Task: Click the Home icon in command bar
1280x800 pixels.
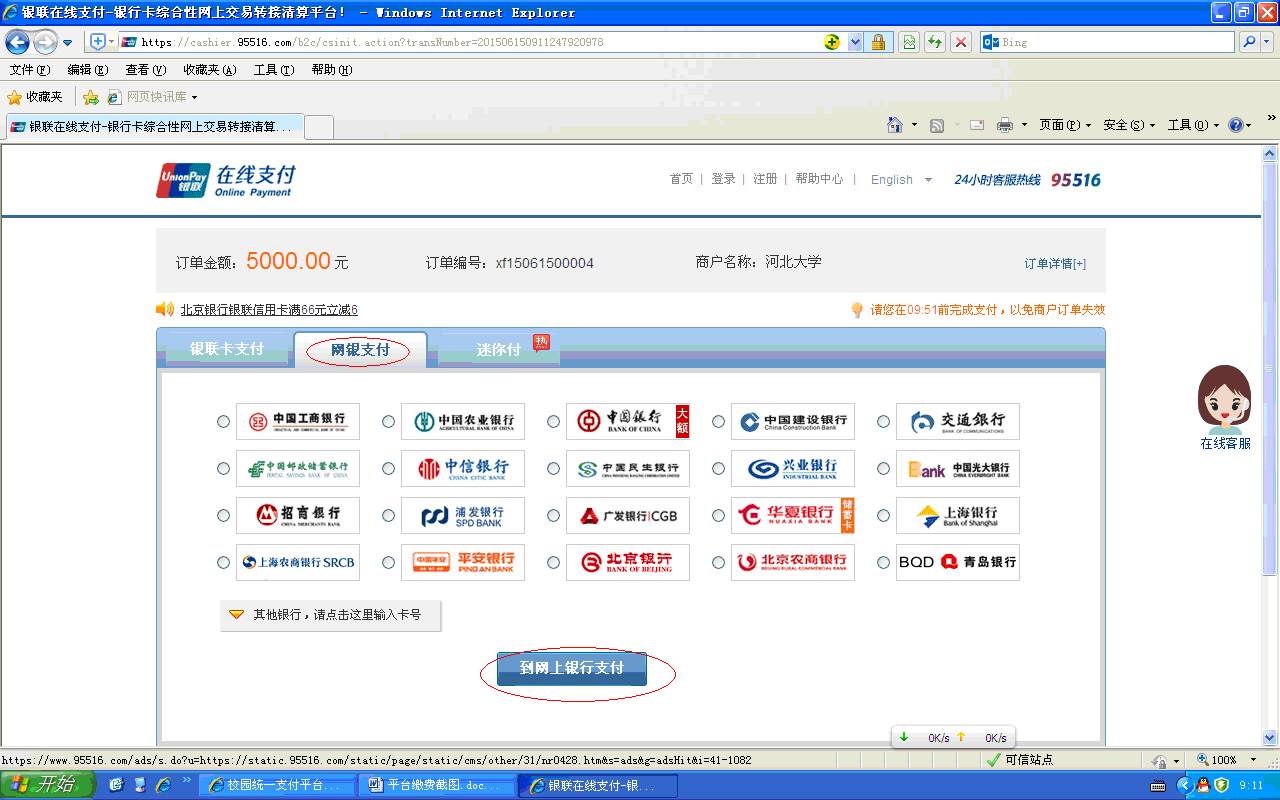Action: (x=896, y=125)
